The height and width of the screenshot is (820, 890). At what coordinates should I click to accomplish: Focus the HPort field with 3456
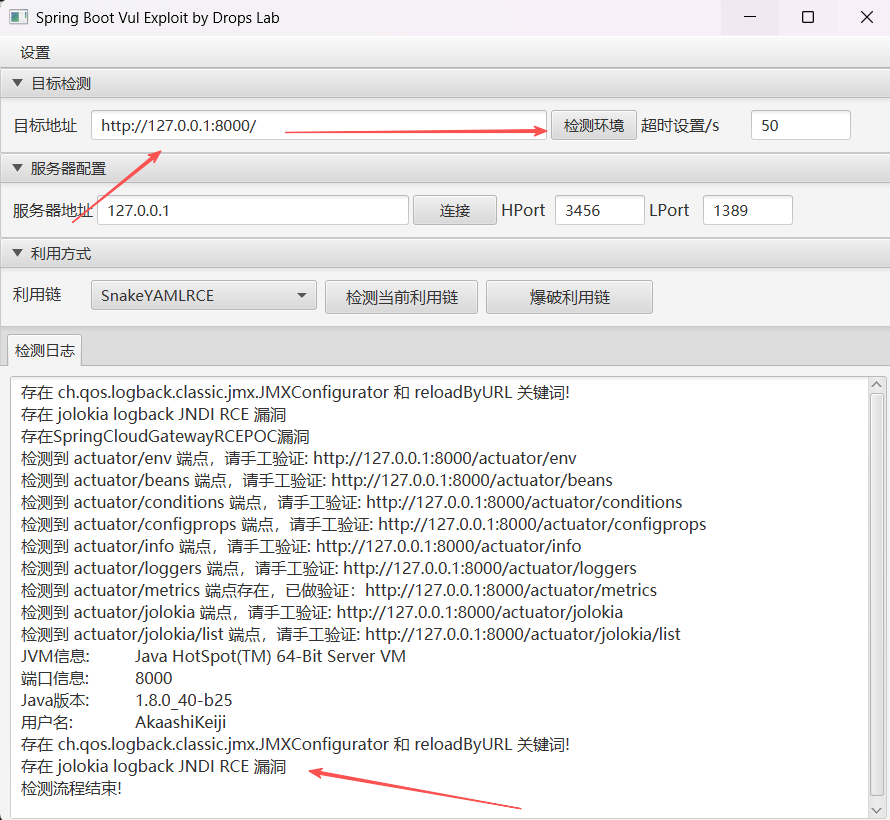(599, 211)
